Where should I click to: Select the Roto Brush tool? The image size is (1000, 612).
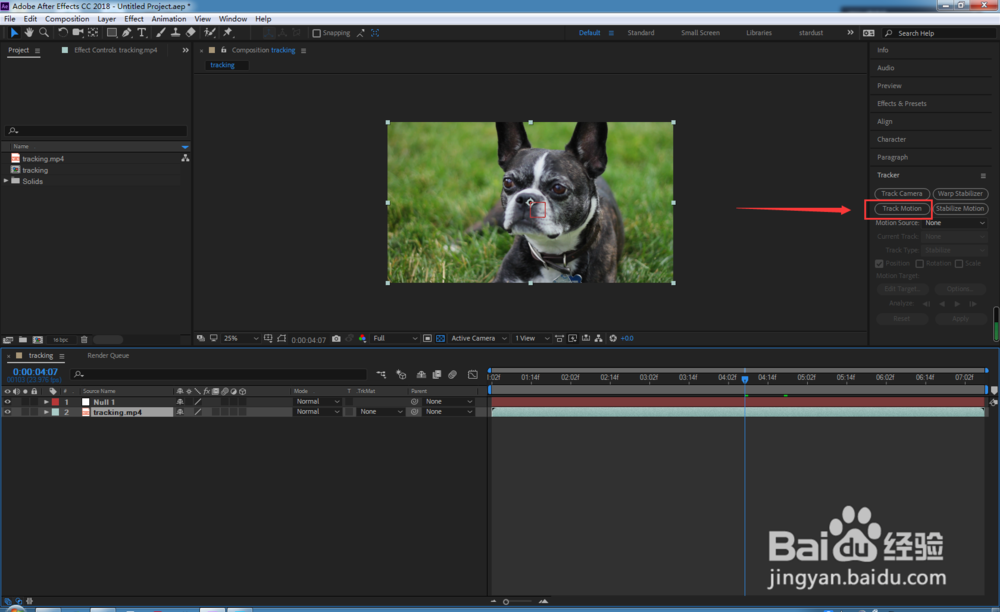point(209,33)
